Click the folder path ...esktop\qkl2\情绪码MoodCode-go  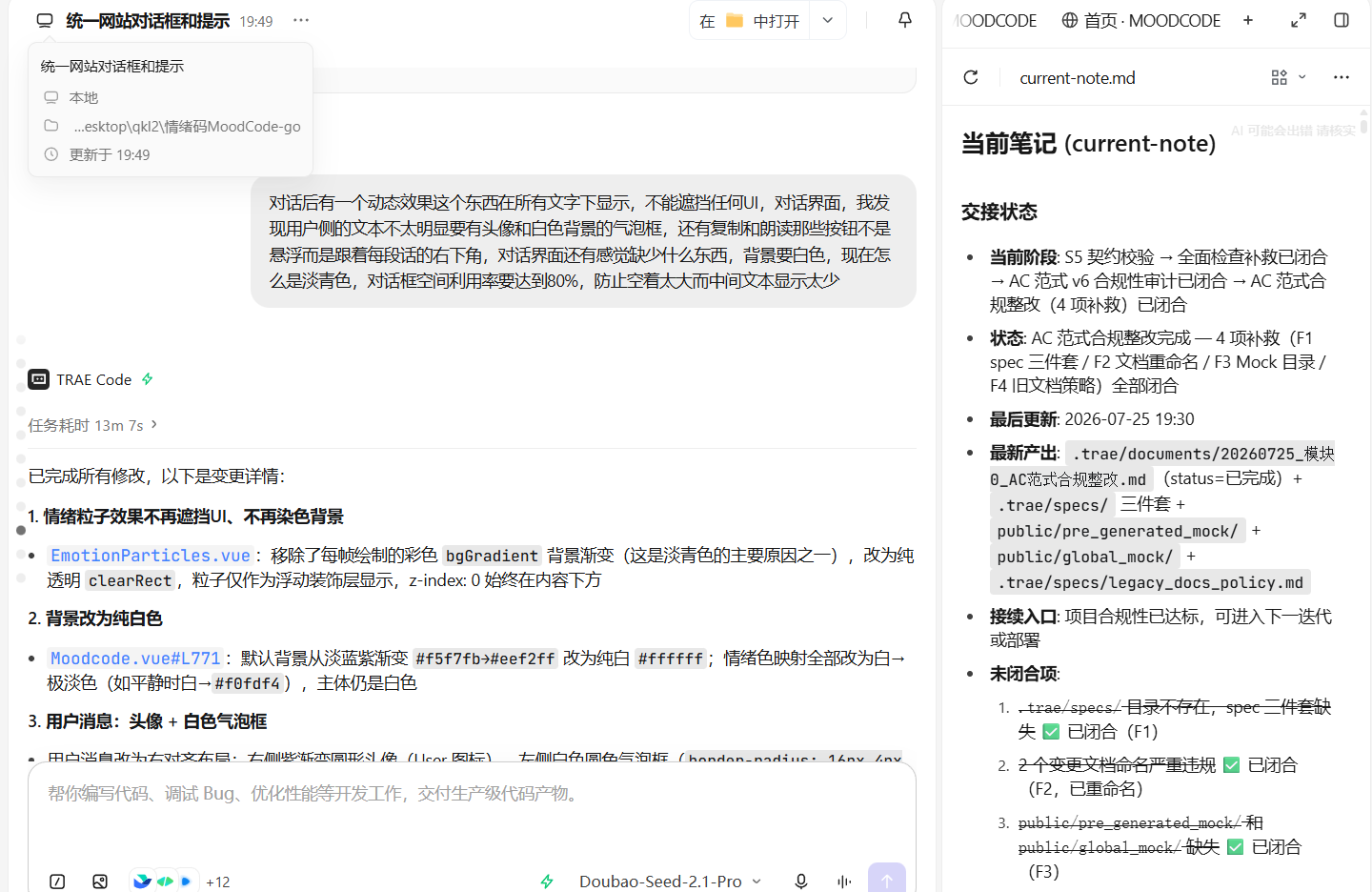click(171, 126)
